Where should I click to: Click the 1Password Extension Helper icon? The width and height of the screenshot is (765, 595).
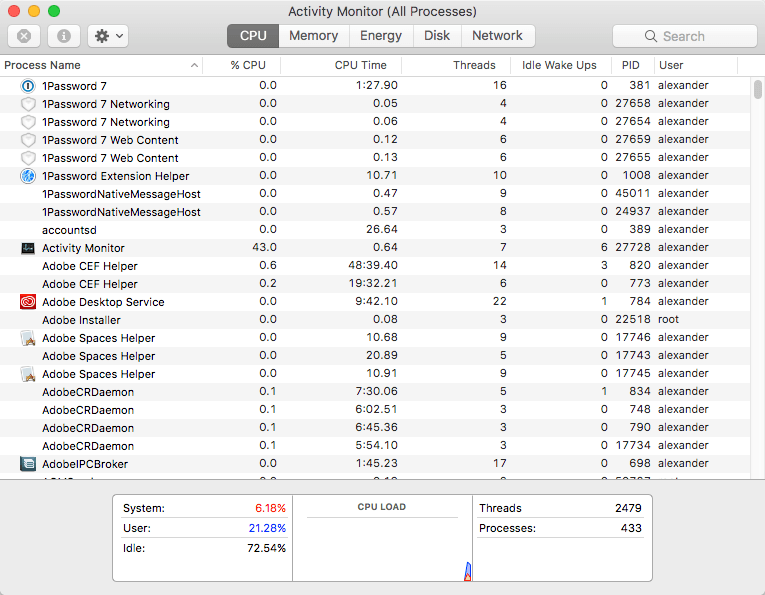[28, 176]
